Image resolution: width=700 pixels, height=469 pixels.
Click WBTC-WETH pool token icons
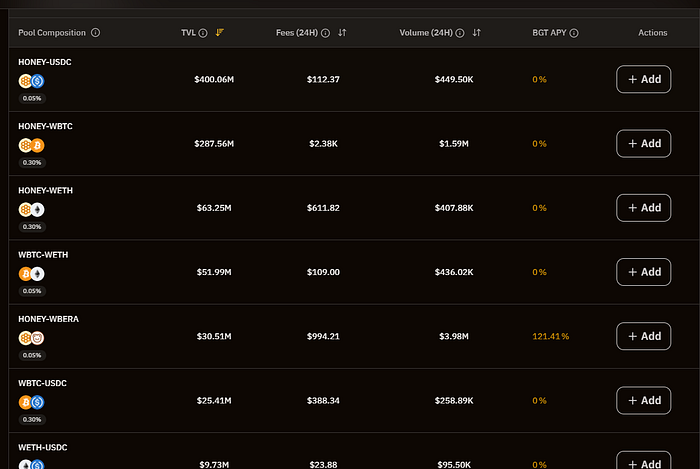pos(31,274)
